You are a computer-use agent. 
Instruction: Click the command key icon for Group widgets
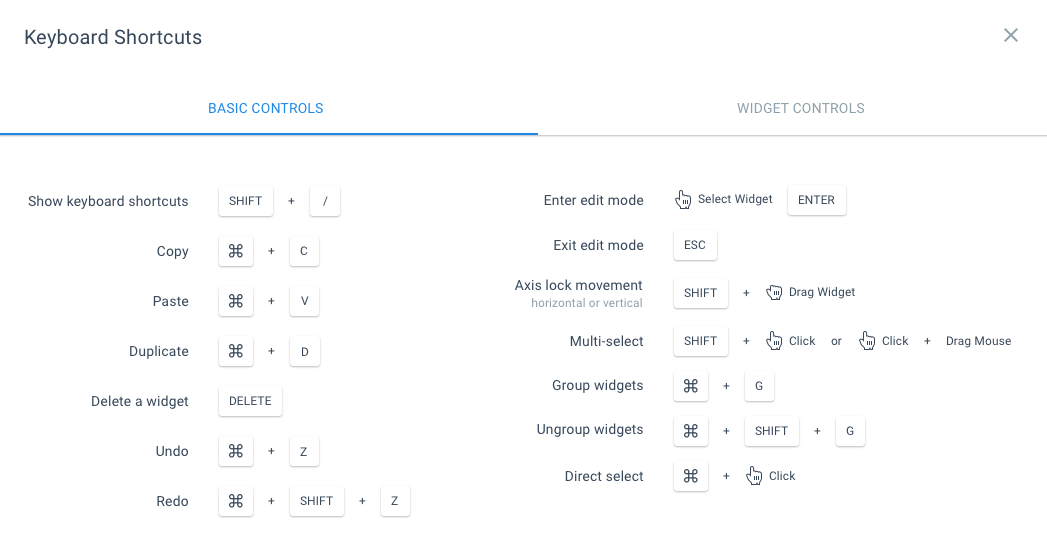(690, 385)
